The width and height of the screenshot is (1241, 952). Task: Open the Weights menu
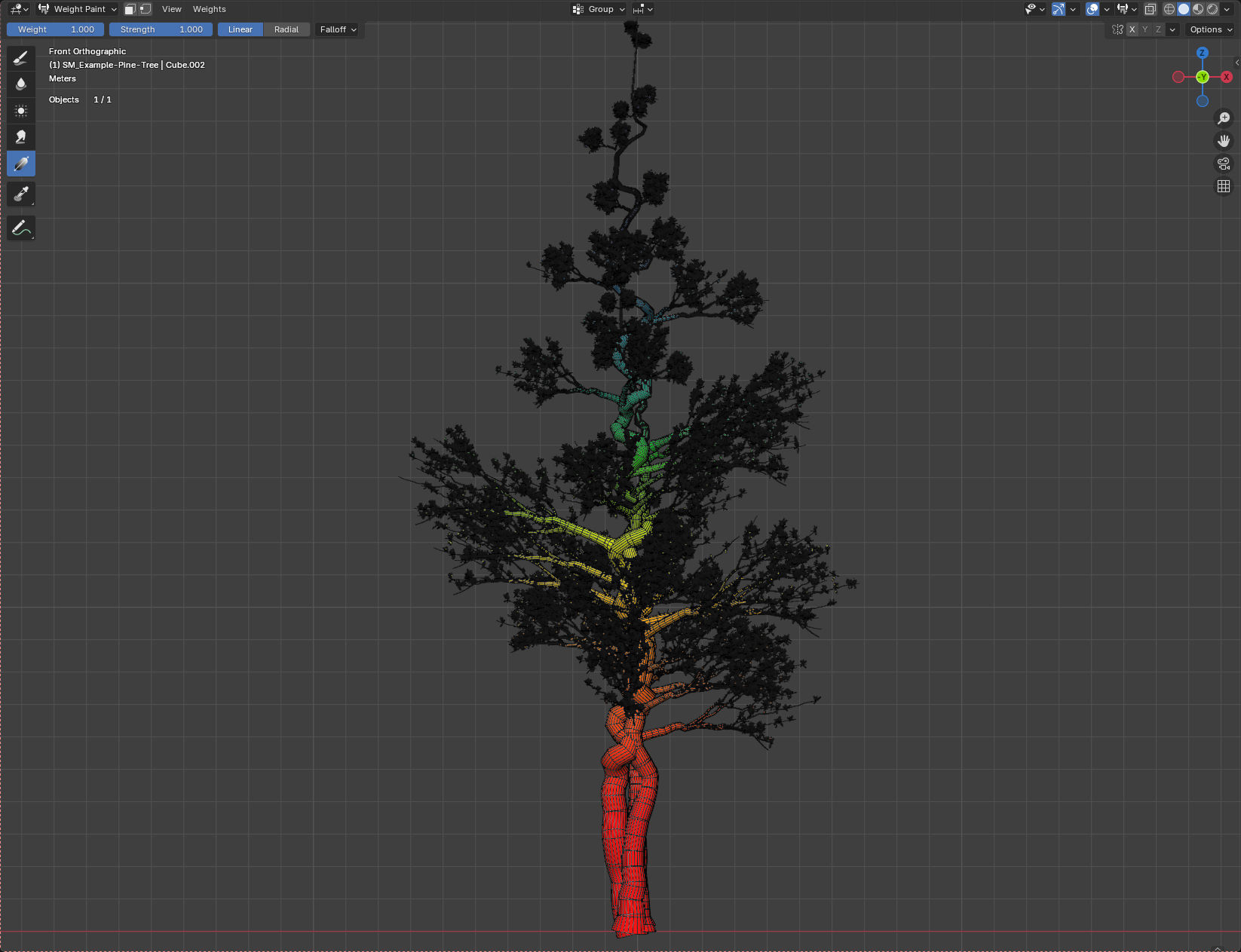(x=209, y=9)
